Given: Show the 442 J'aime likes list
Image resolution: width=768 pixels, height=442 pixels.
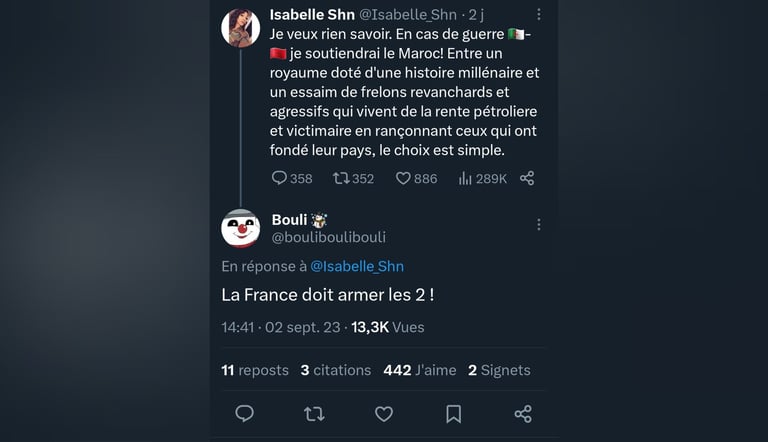Looking at the screenshot, I should (x=419, y=370).
